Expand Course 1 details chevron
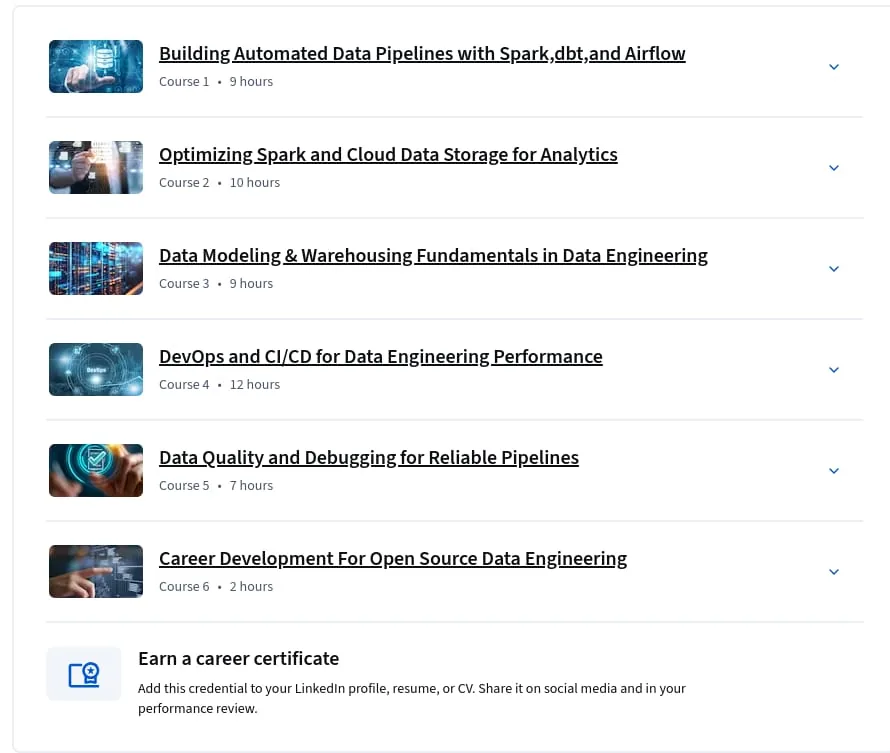 [x=833, y=67]
